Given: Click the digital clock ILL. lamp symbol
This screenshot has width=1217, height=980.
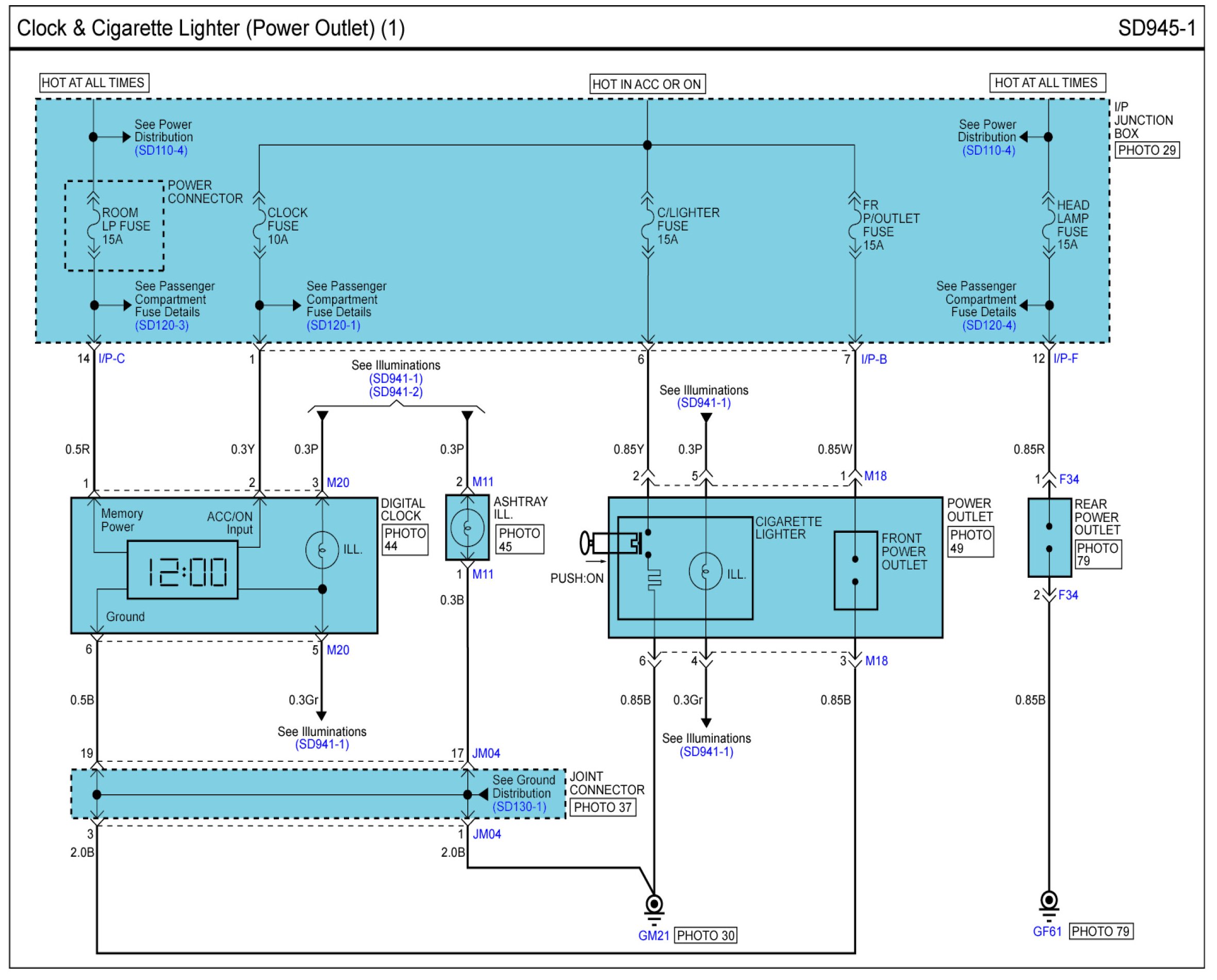Looking at the screenshot, I should click(322, 549).
